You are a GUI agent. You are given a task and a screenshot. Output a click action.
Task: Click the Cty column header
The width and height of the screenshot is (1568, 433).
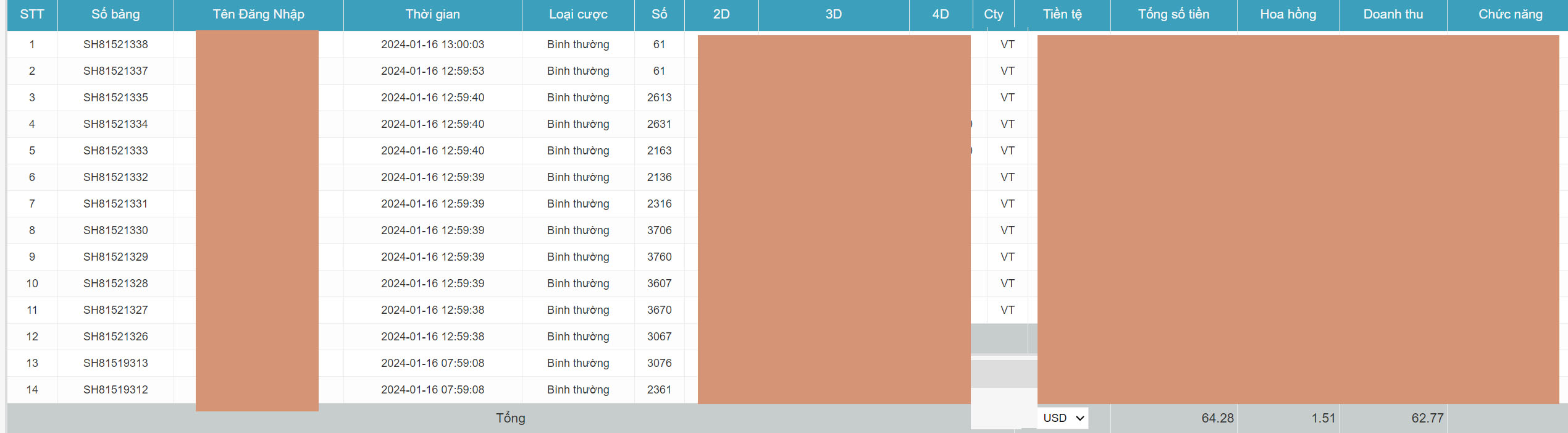pyautogui.click(x=993, y=14)
